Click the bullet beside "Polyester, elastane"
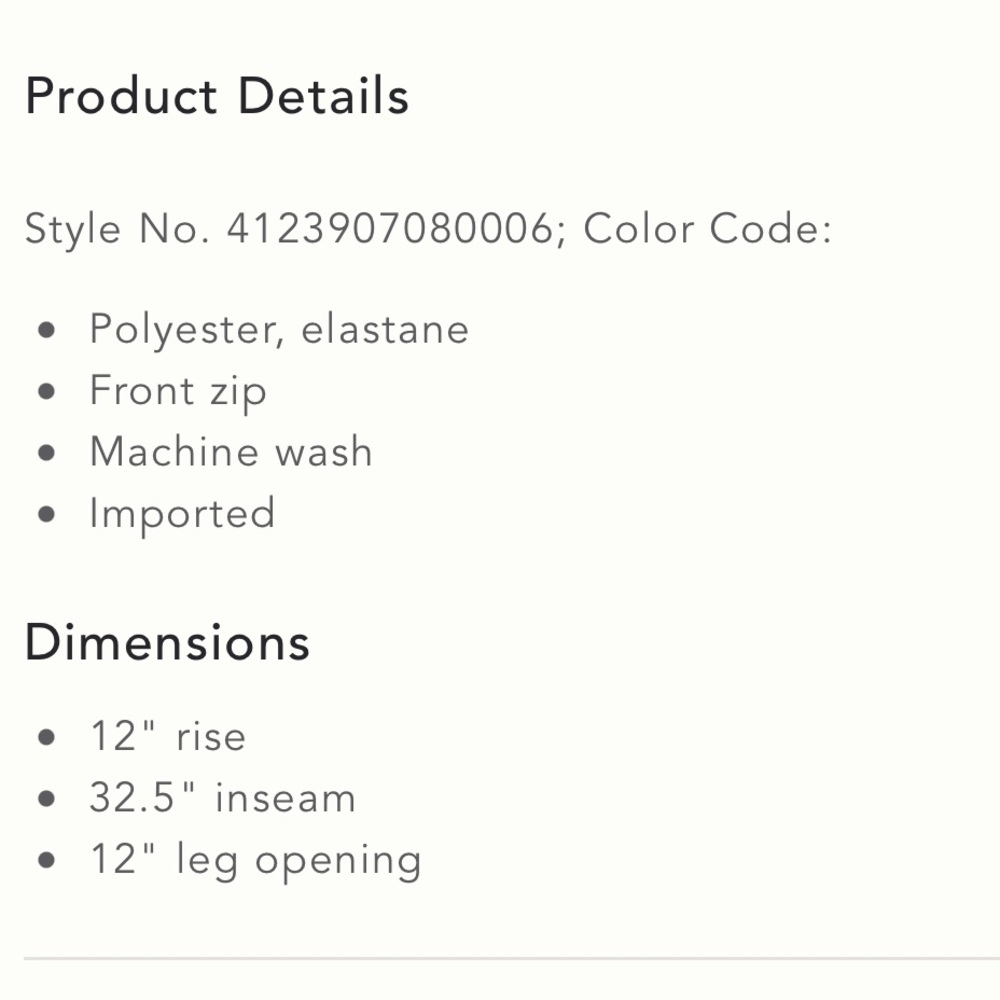This screenshot has width=1000, height=1000. (46, 331)
